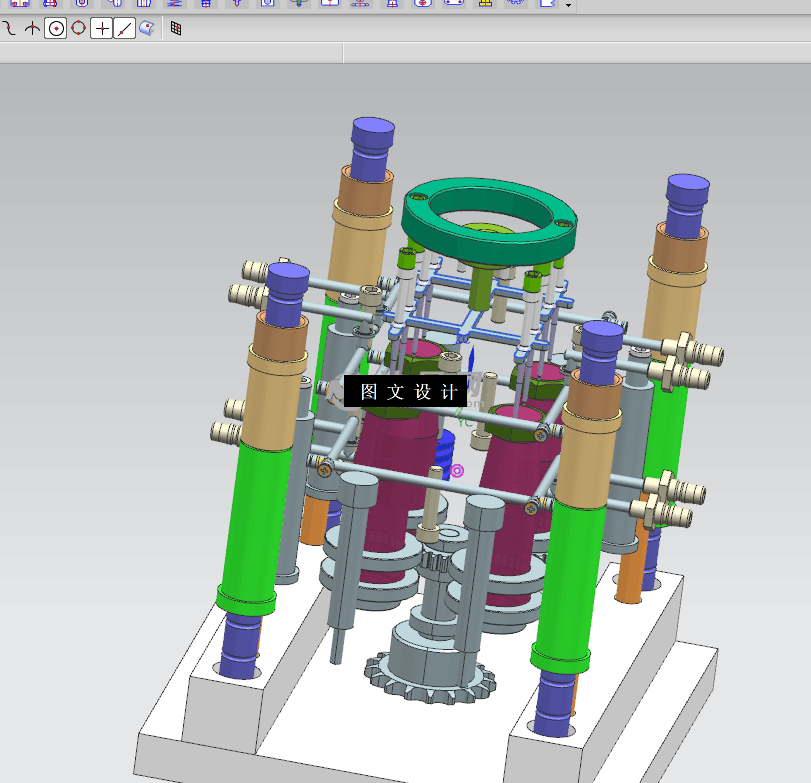Toggle the Intersection snap point option
Screen dimensions: 811x783
(33, 28)
